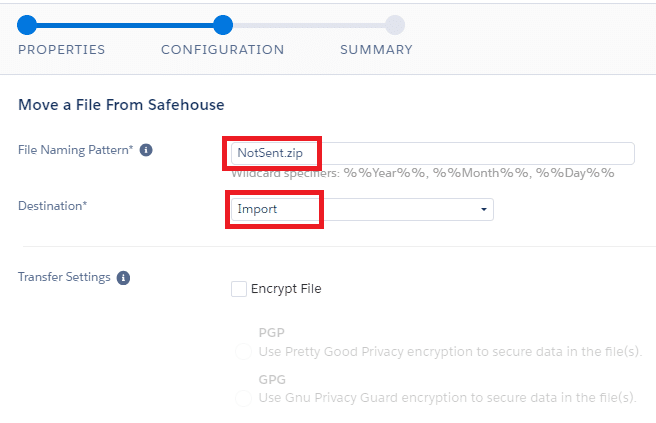Click the Destination dropdown arrow
The height and width of the screenshot is (423, 656).
point(484,209)
